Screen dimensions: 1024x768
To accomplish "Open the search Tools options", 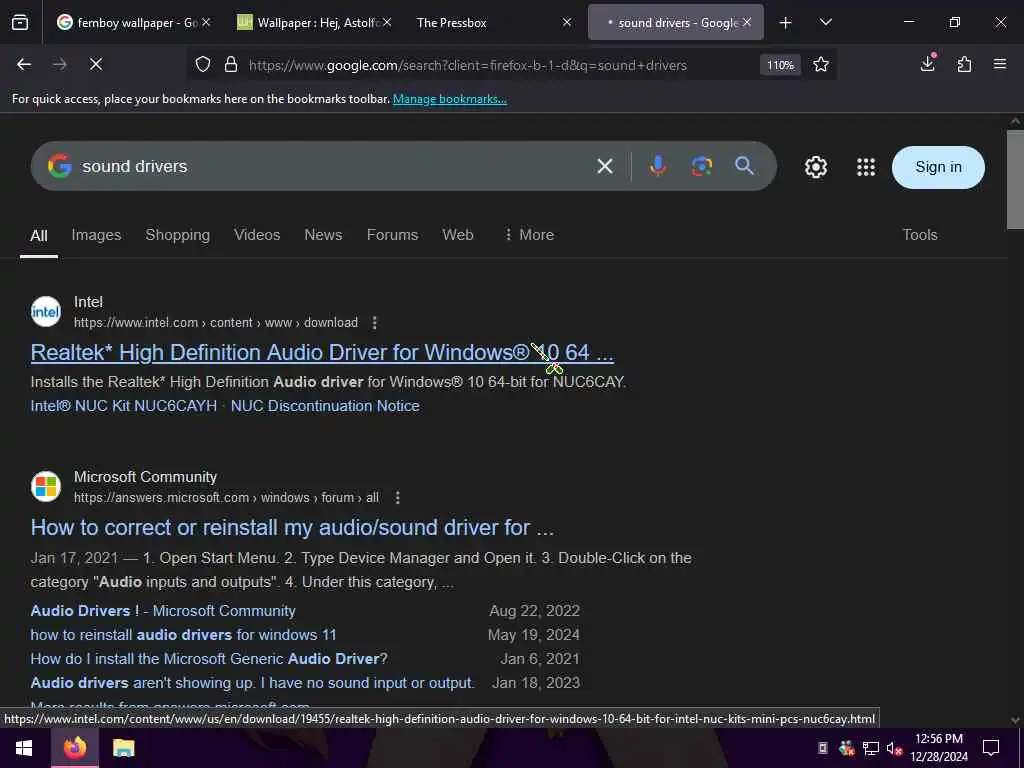I will [x=920, y=235].
